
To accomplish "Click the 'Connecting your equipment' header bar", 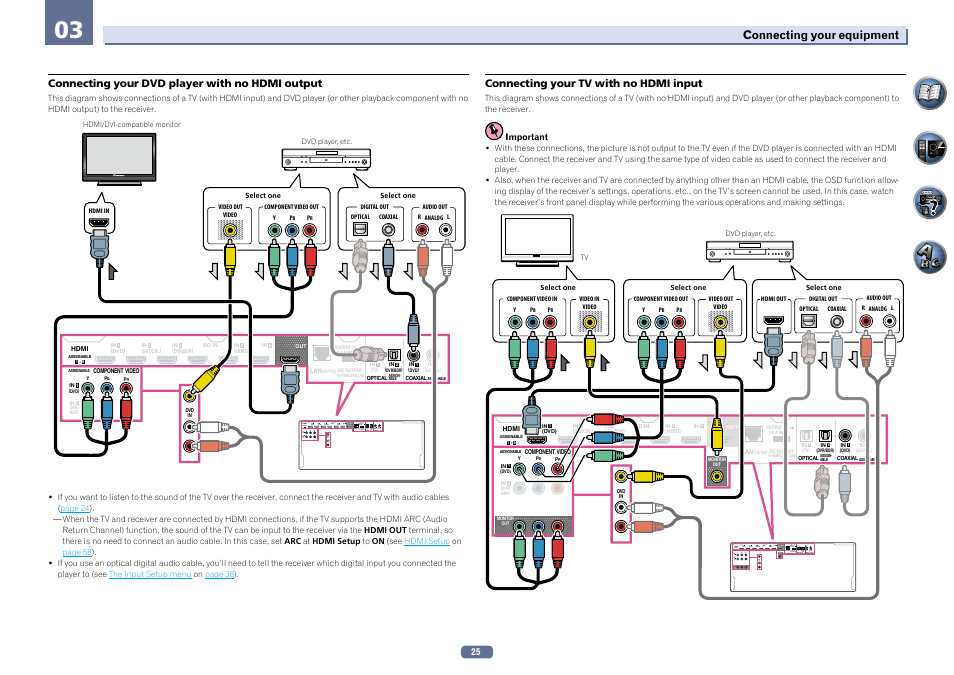I will pos(505,35).
